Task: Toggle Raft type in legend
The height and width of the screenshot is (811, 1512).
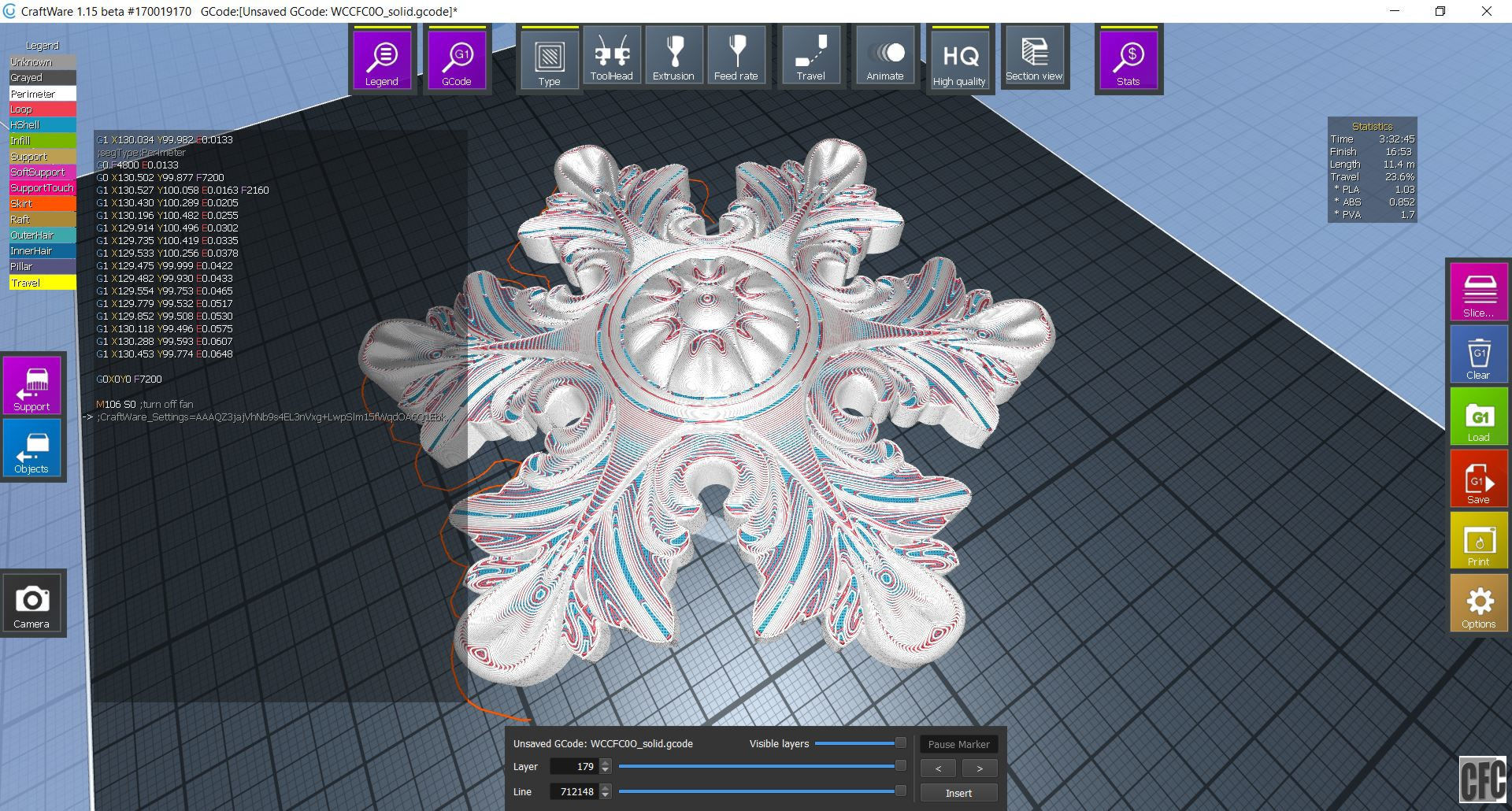Action: click(43, 220)
